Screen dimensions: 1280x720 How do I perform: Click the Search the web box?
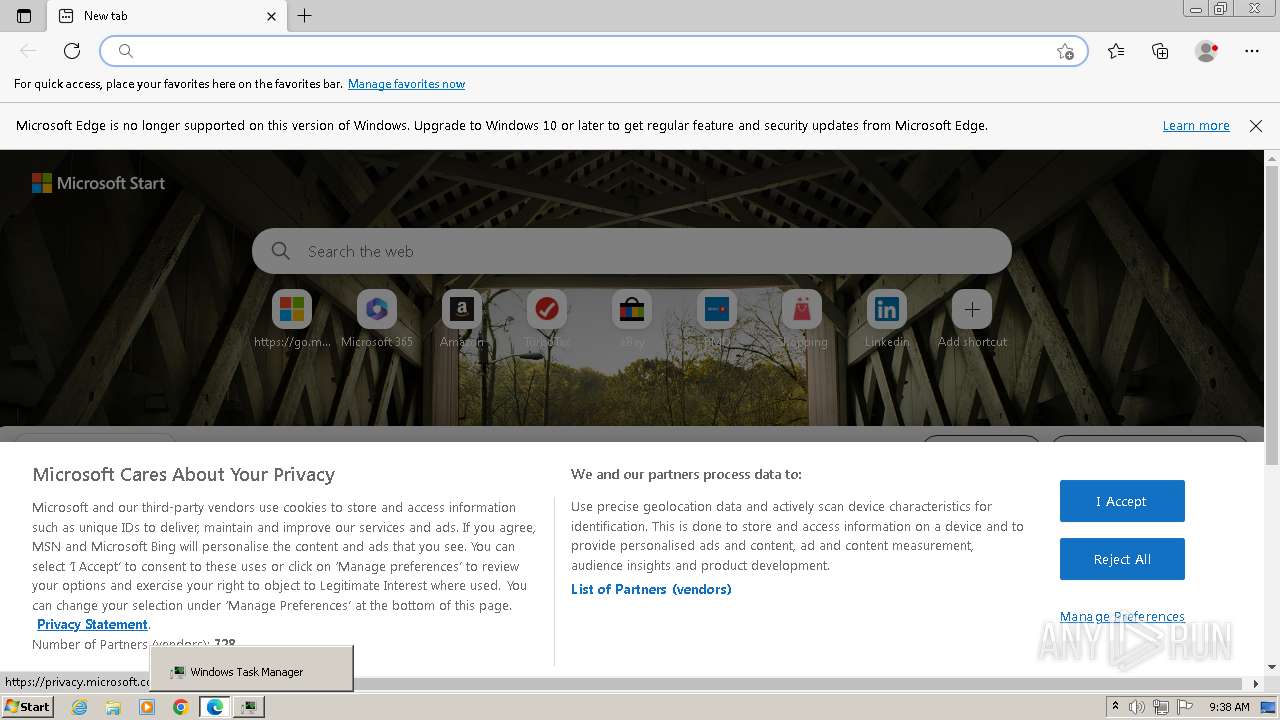(x=632, y=251)
